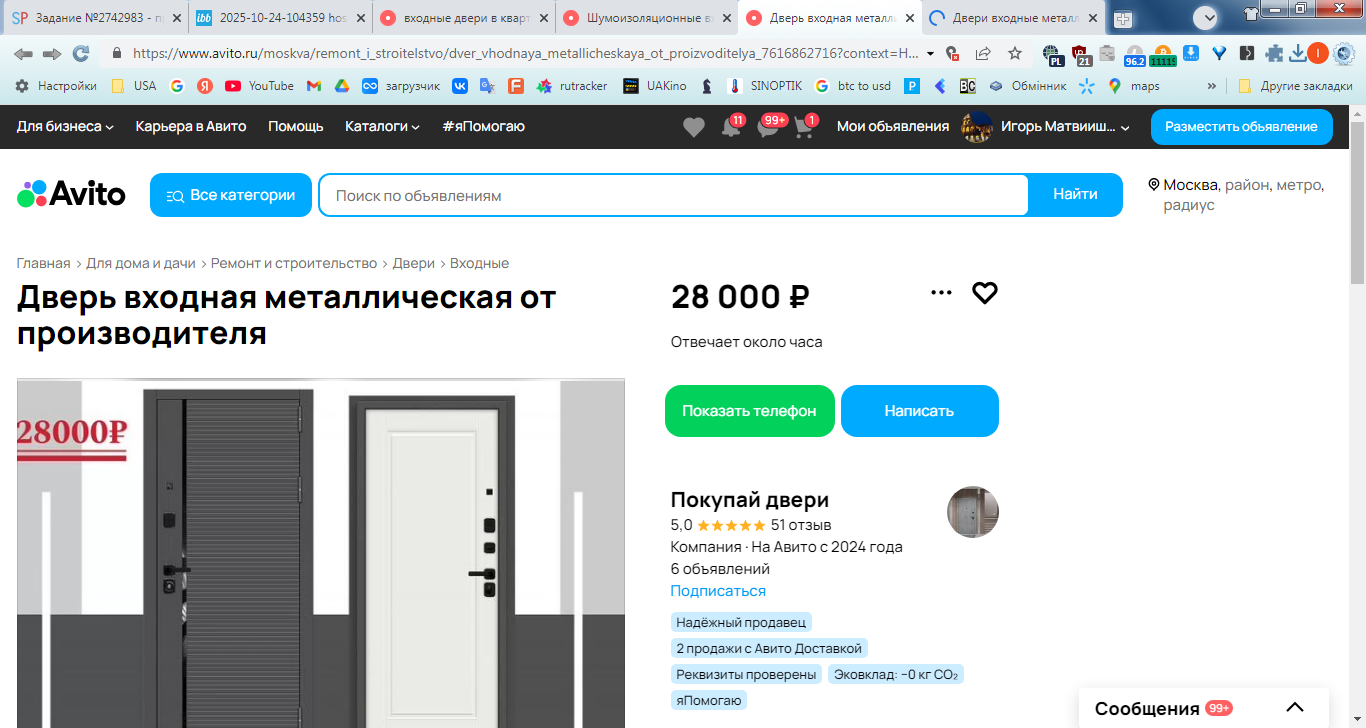Open the browser extensions puzzle icon
The height and width of the screenshot is (728, 1366).
[1272, 53]
